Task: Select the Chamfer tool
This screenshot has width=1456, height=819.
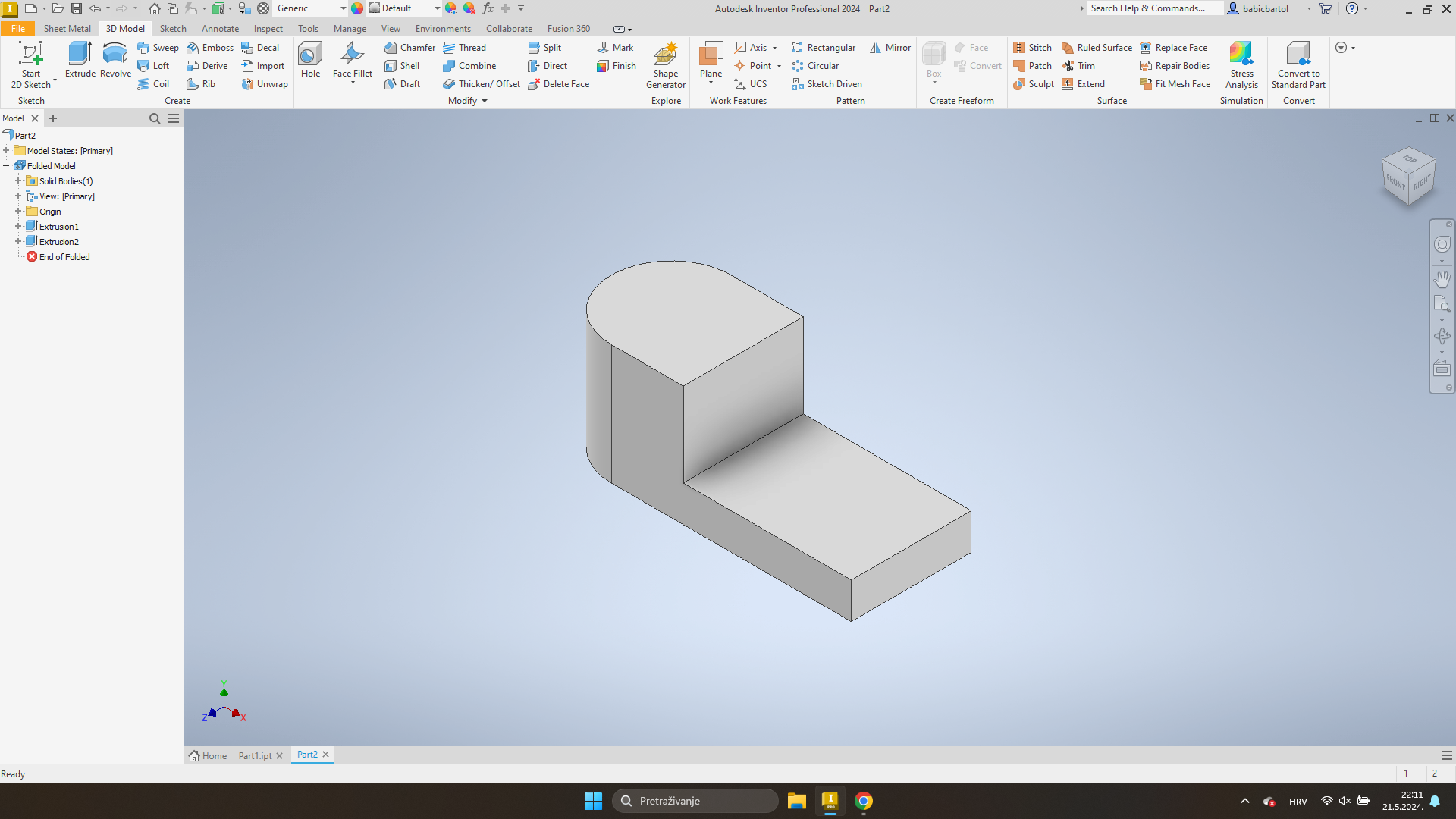Action: point(409,47)
